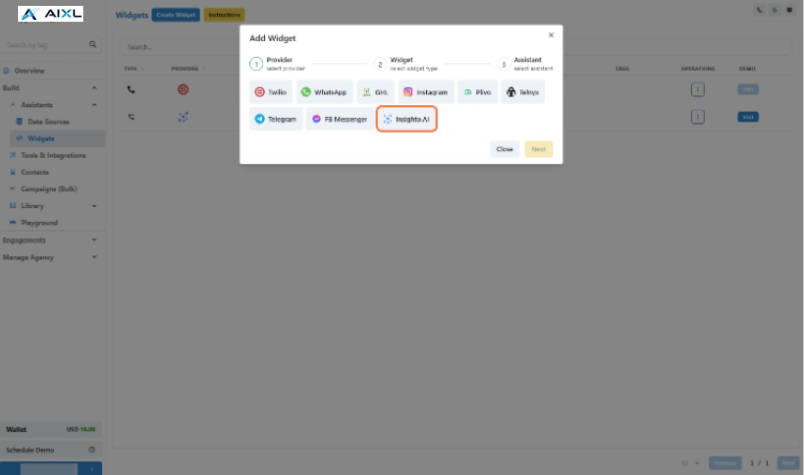Pick the Instagram provider tile
The height and width of the screenshot is (475, 804).
(x=426, y=92)
